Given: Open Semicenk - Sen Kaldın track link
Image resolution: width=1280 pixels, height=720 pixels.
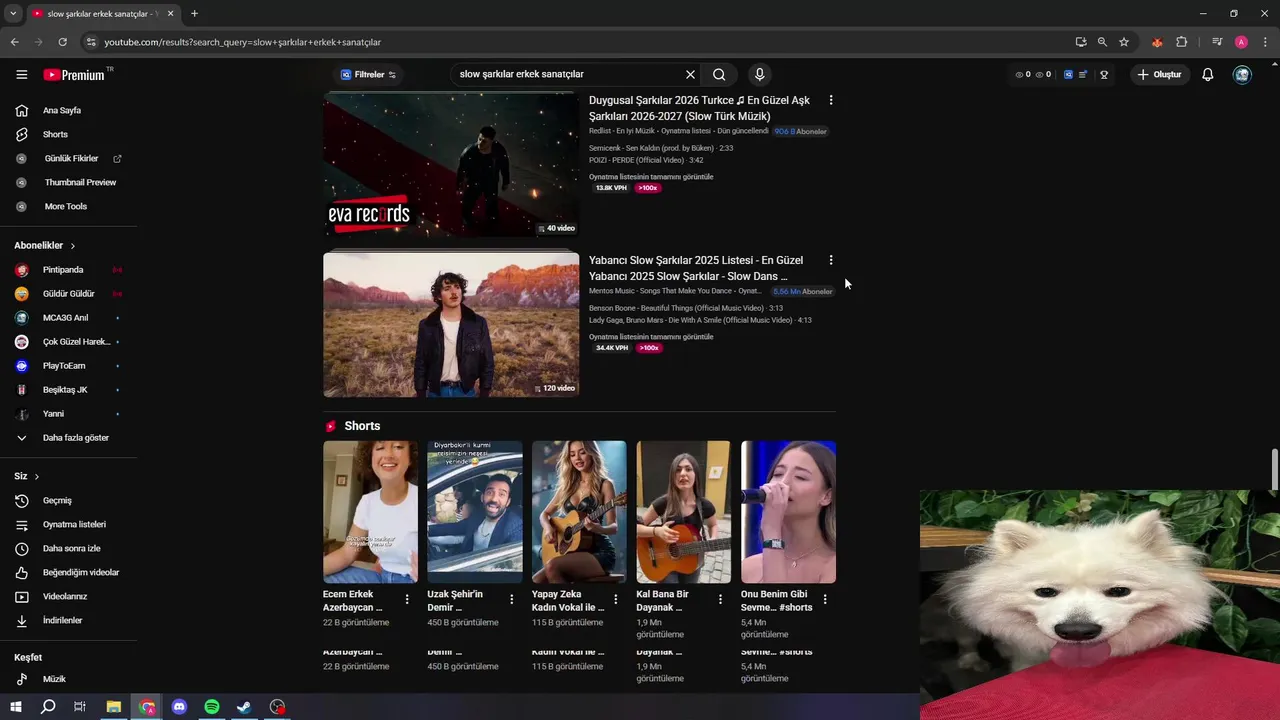Looking at the screenshot, I should 661,148.
